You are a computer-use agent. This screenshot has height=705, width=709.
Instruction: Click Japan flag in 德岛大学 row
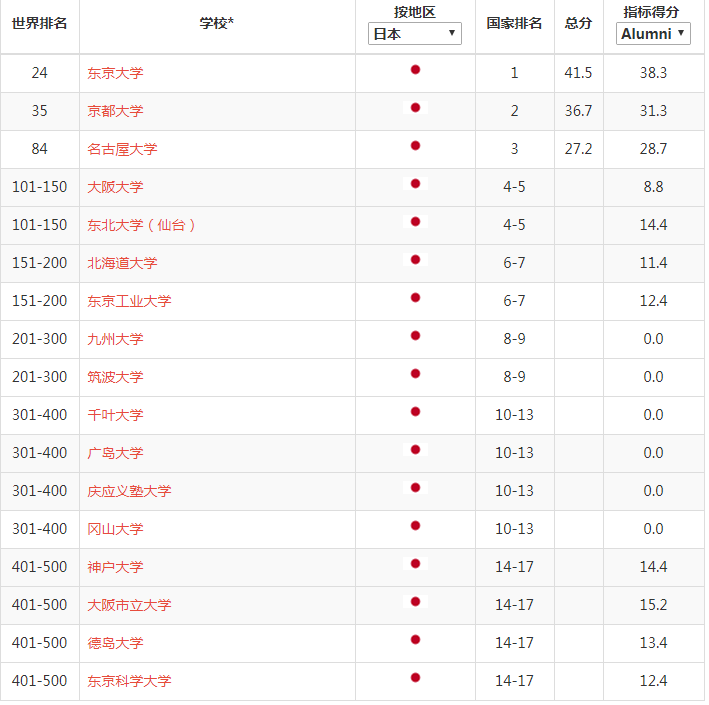tap(415, 639)
